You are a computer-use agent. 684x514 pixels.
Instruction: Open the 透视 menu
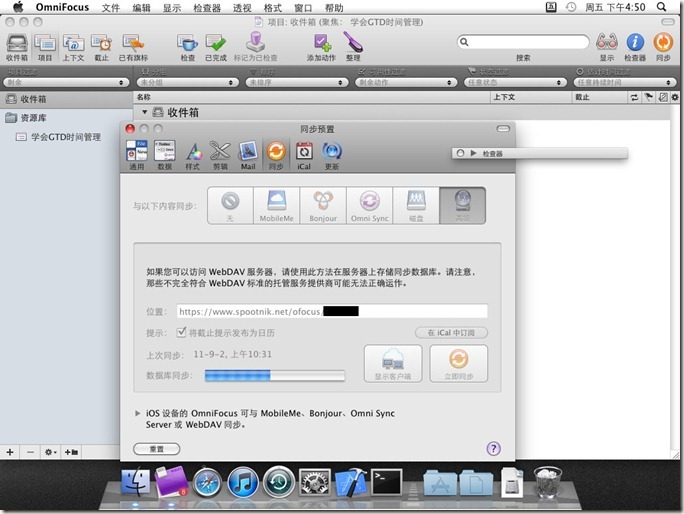[242, 7]
